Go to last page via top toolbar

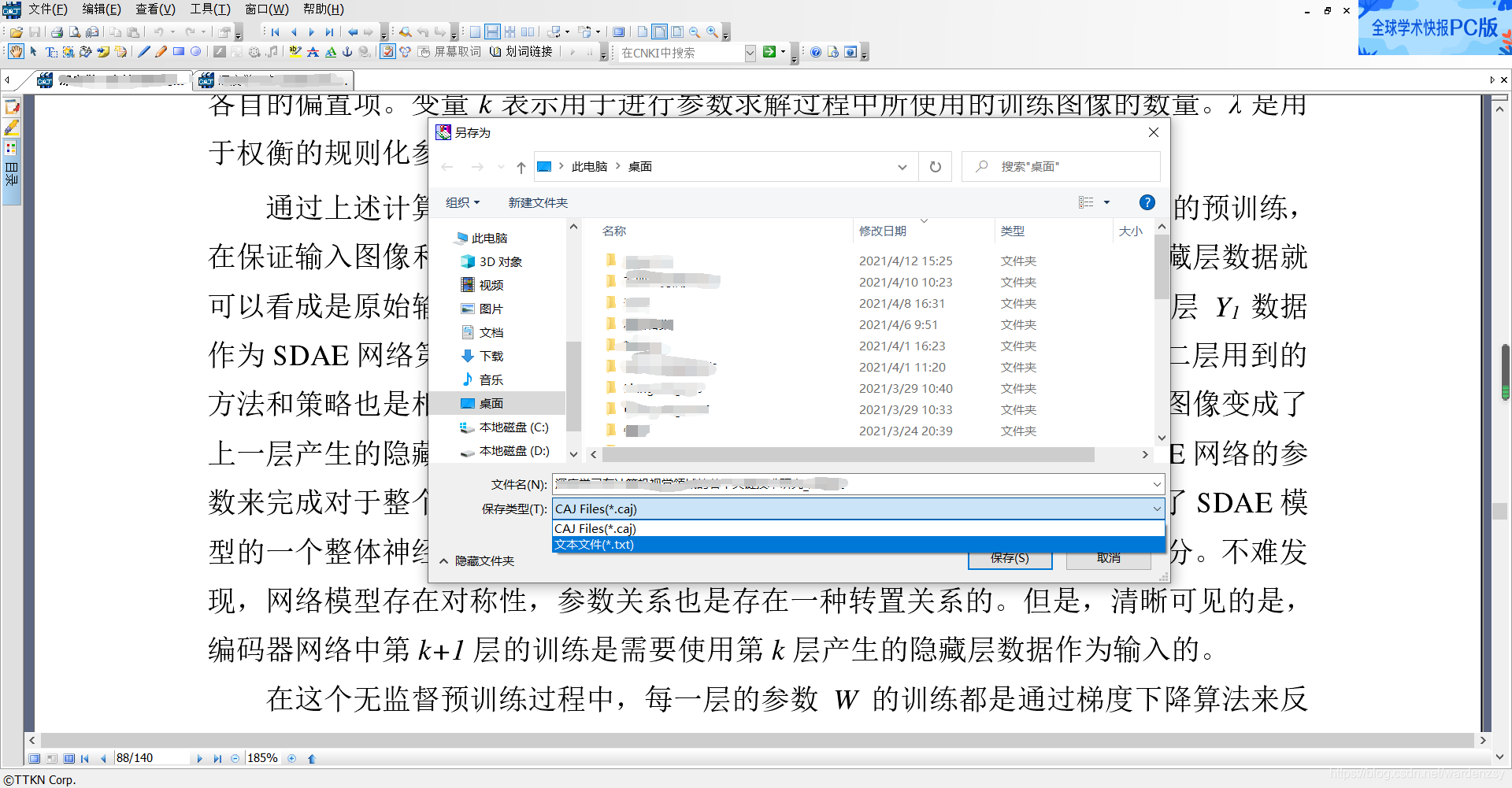[329, 32]
